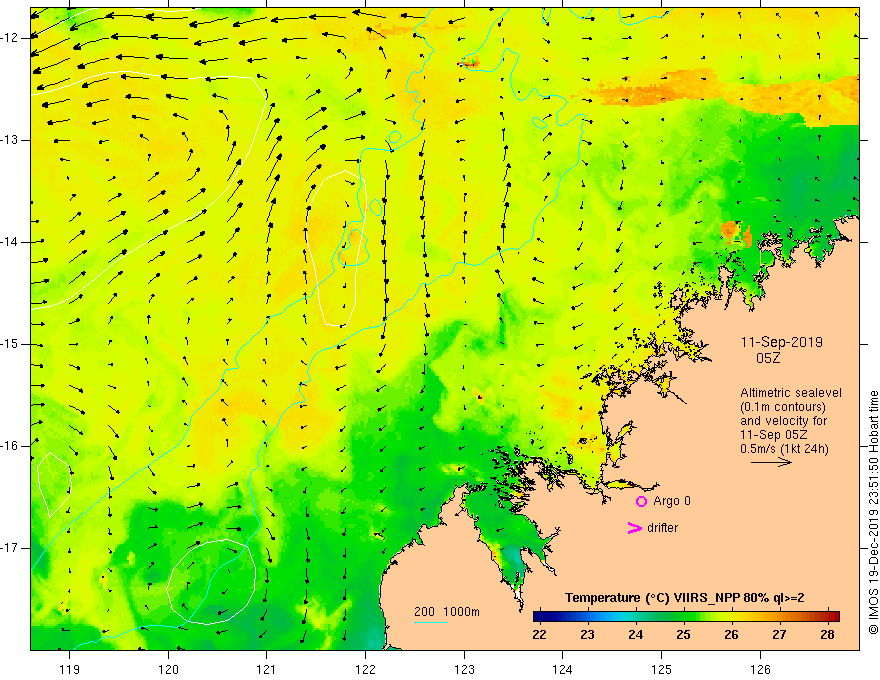
Task: Click the latitude -17 axis label
Action: pyautogui.click(x=11, y=548)
